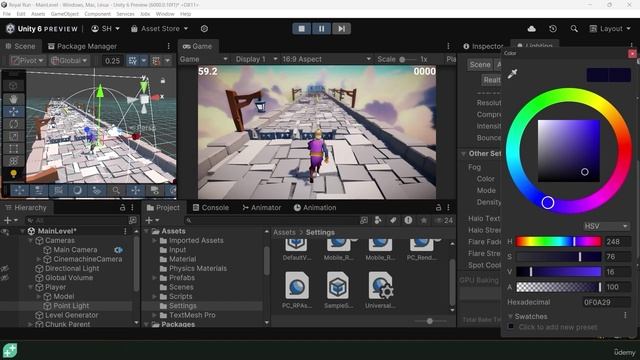The image size is (640, 360).
Task: Click the Project icon size slider
Action: (x=429, y=321)
